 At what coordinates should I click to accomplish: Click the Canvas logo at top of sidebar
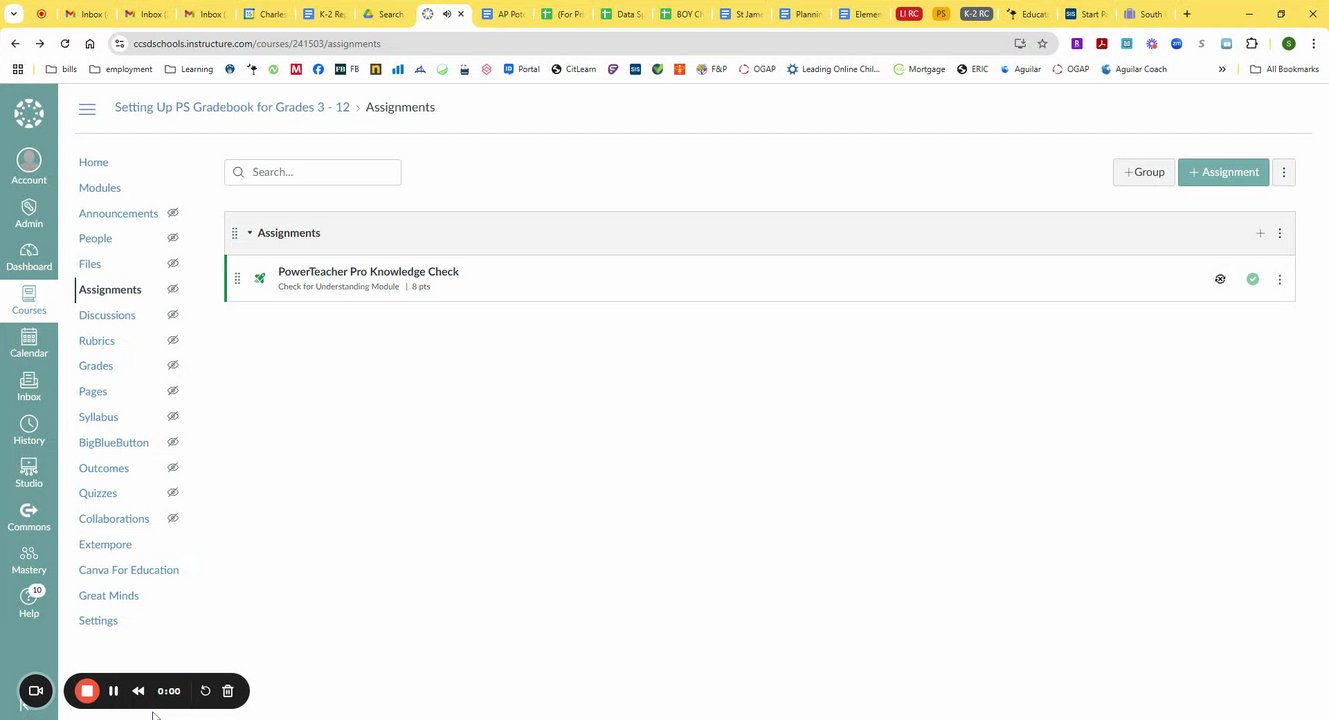tap(29, 113)
